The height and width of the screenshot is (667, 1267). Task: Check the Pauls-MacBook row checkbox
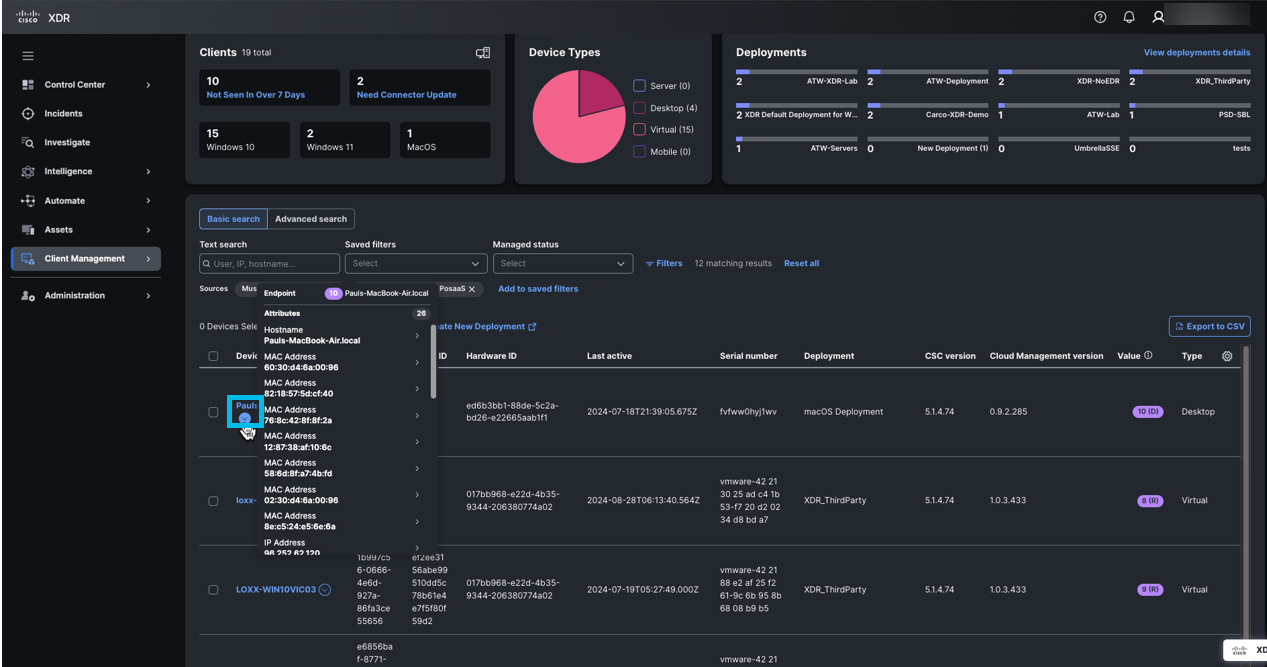click(x=213, y=412)
